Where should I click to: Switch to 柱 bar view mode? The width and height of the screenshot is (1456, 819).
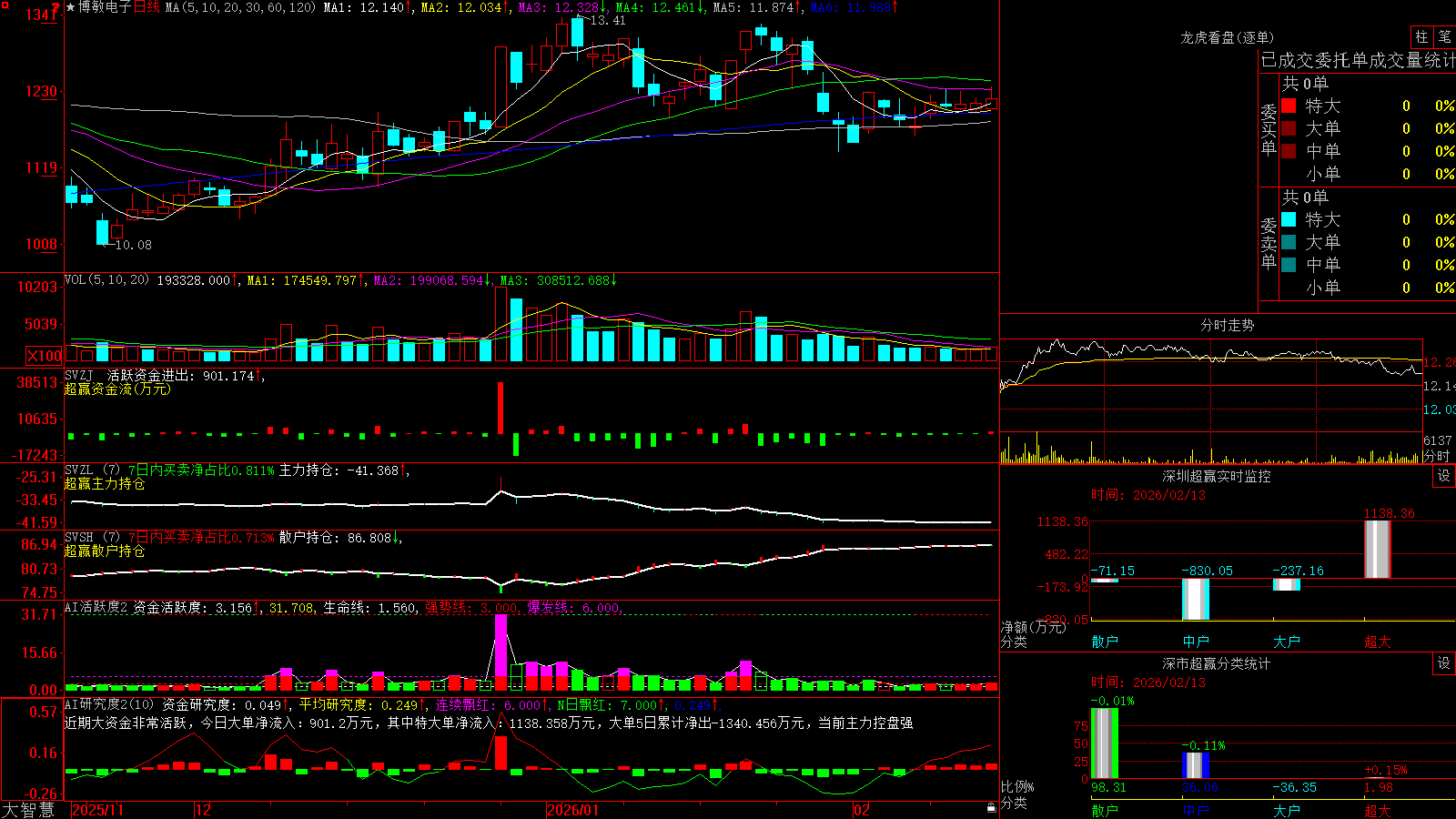tap(1421, 37)
